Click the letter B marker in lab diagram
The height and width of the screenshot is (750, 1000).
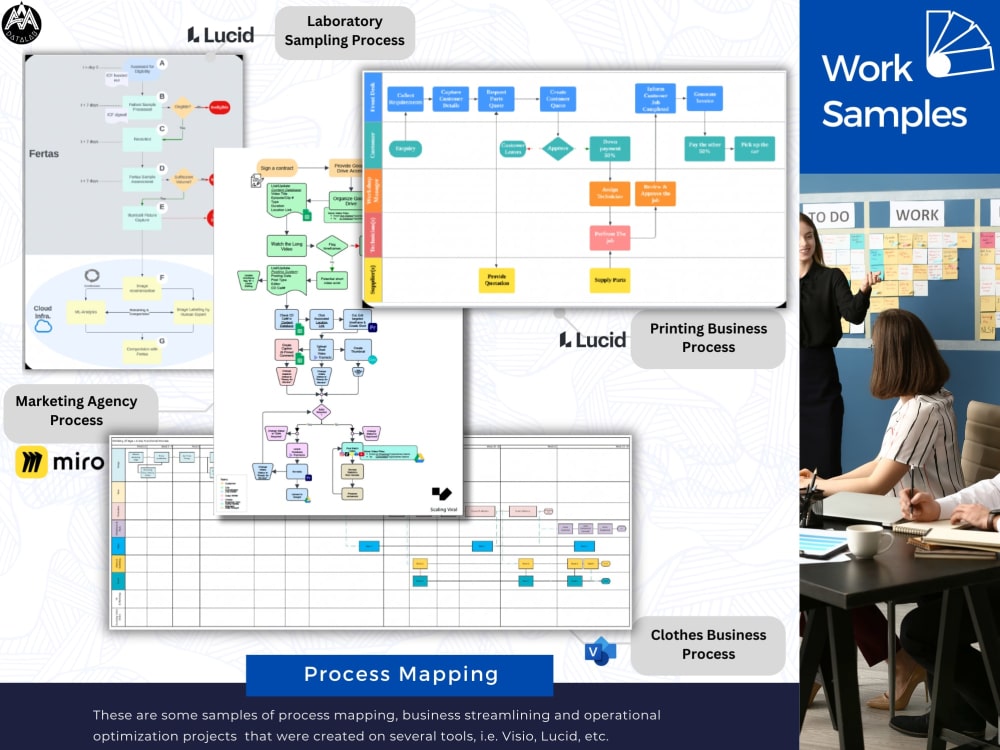click(x=162, y=97)
